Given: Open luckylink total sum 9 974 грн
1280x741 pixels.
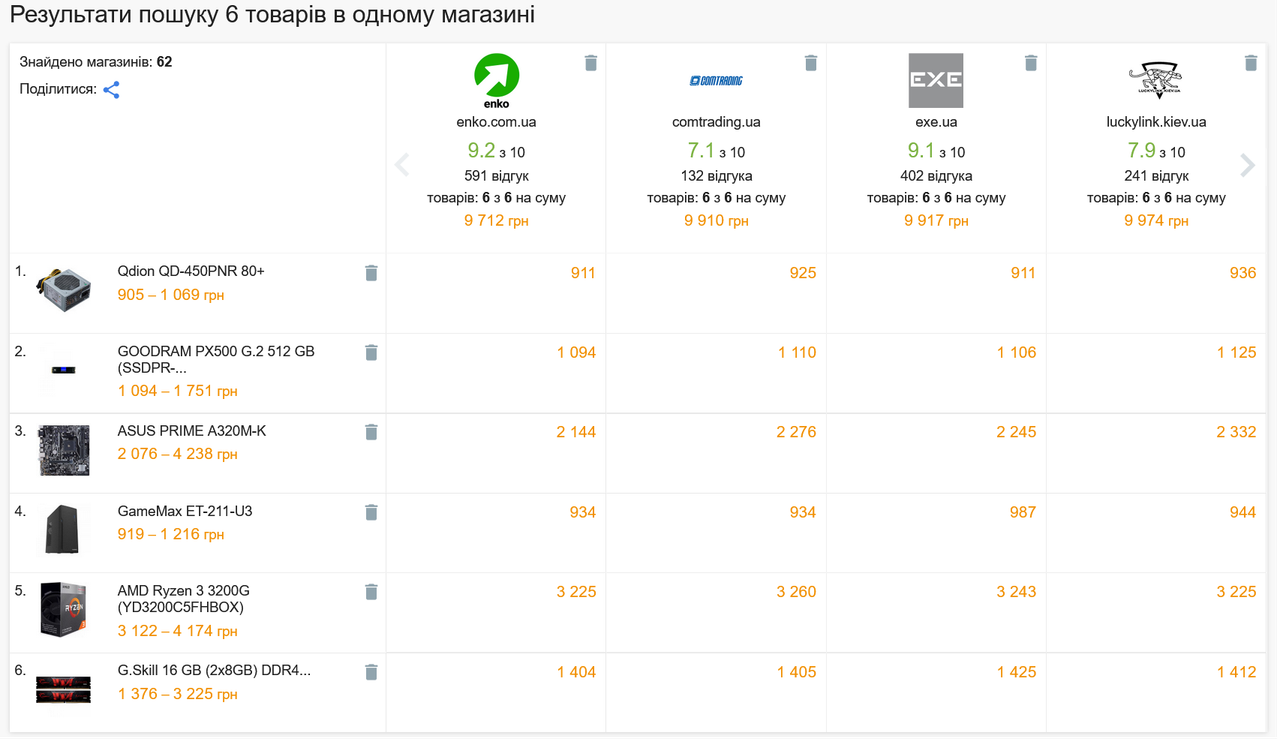Looking at the screenshot, I should tap(1156, 221).
